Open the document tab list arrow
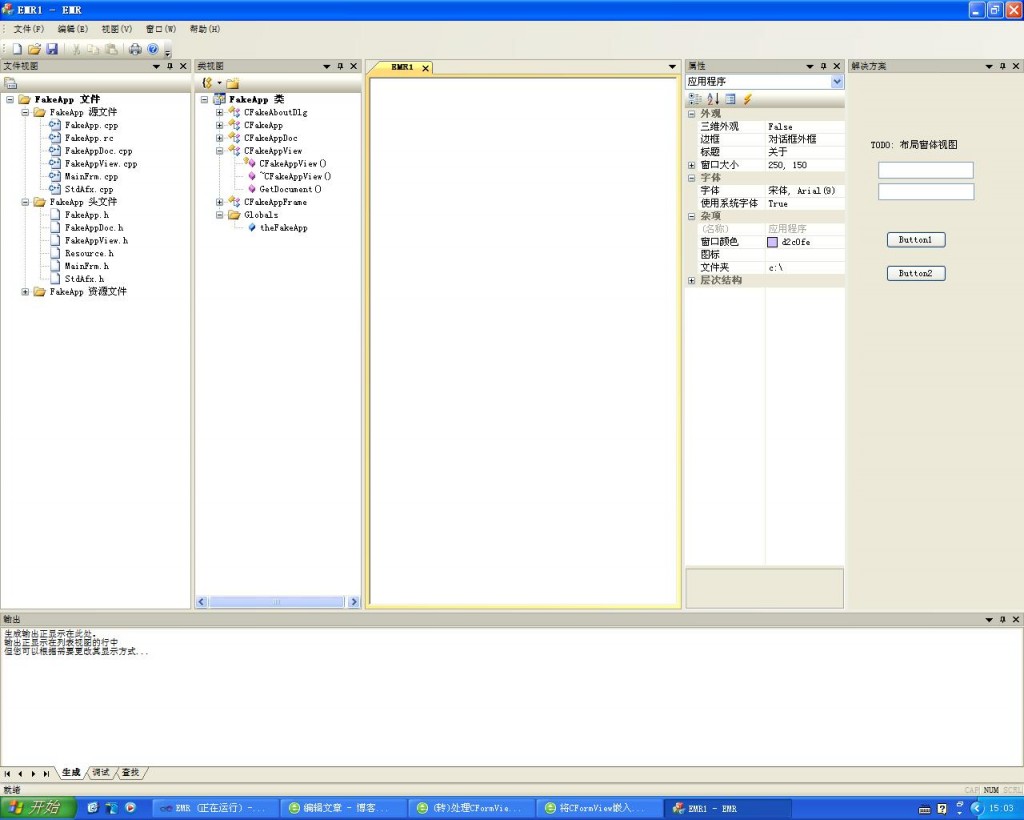This screenshot has height=820, width=1024. pos(672,67)
